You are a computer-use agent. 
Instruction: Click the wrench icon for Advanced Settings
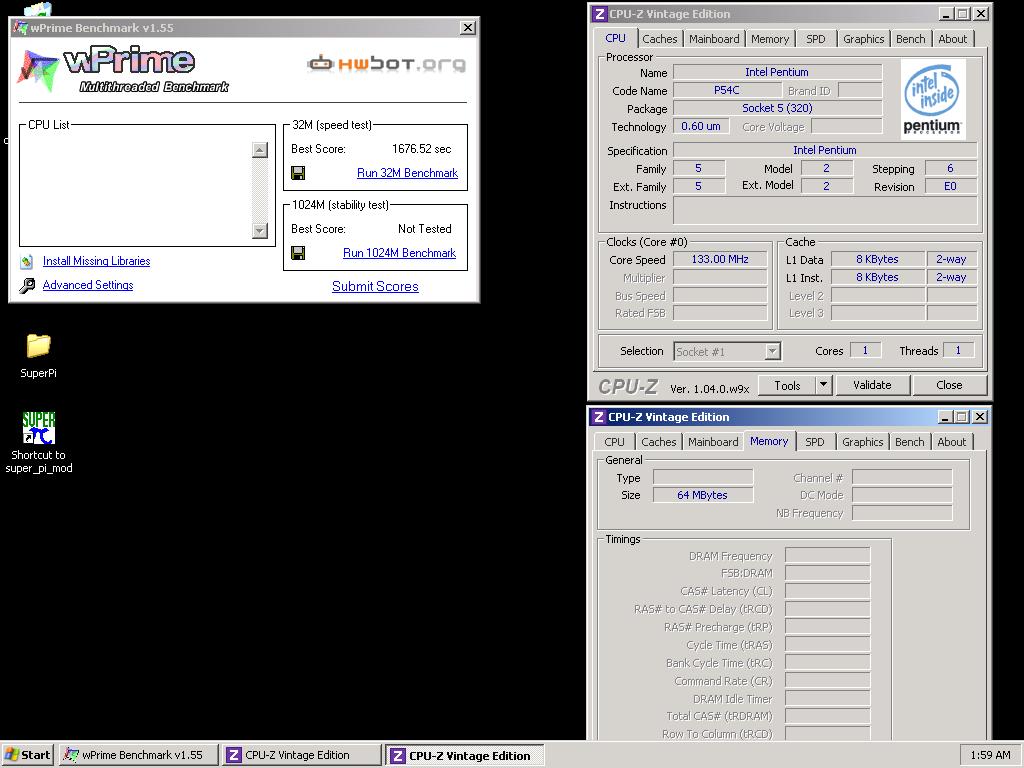27,285
